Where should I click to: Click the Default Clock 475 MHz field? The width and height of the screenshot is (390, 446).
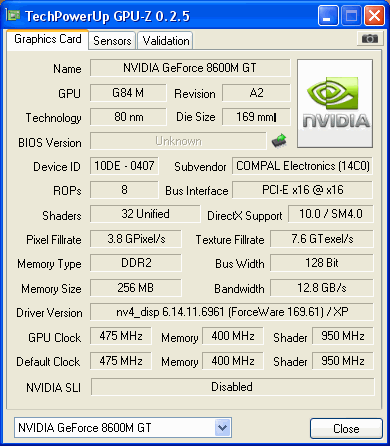pyautogui.click(x=121, y=361)
